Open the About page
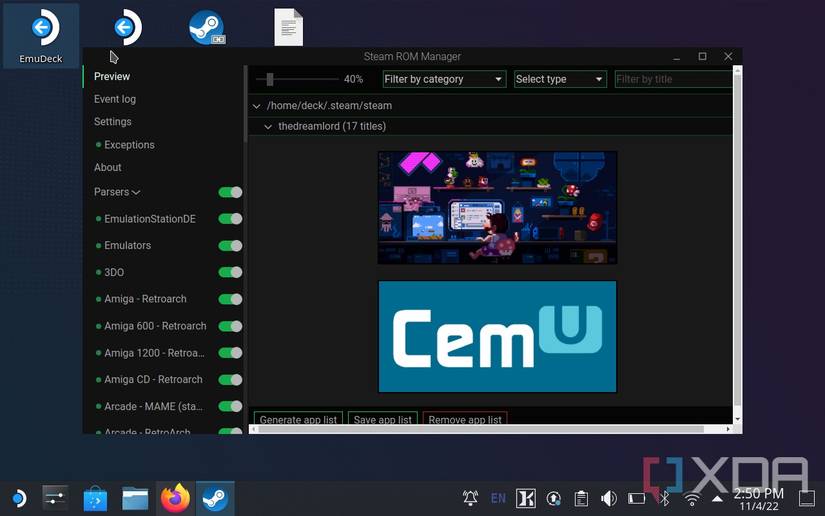This screenshot has height=516, width=825. point(107,167)
